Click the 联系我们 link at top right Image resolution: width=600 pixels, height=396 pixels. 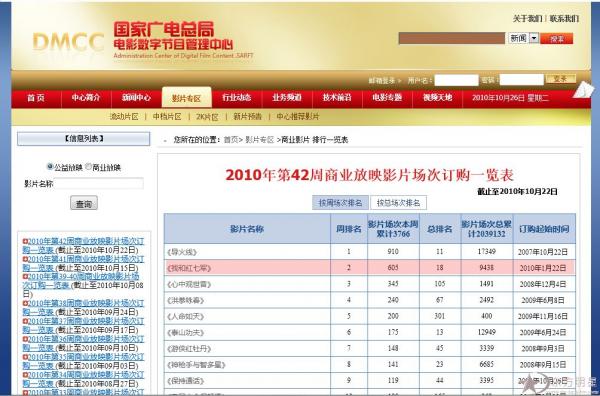tap(564, 18)
